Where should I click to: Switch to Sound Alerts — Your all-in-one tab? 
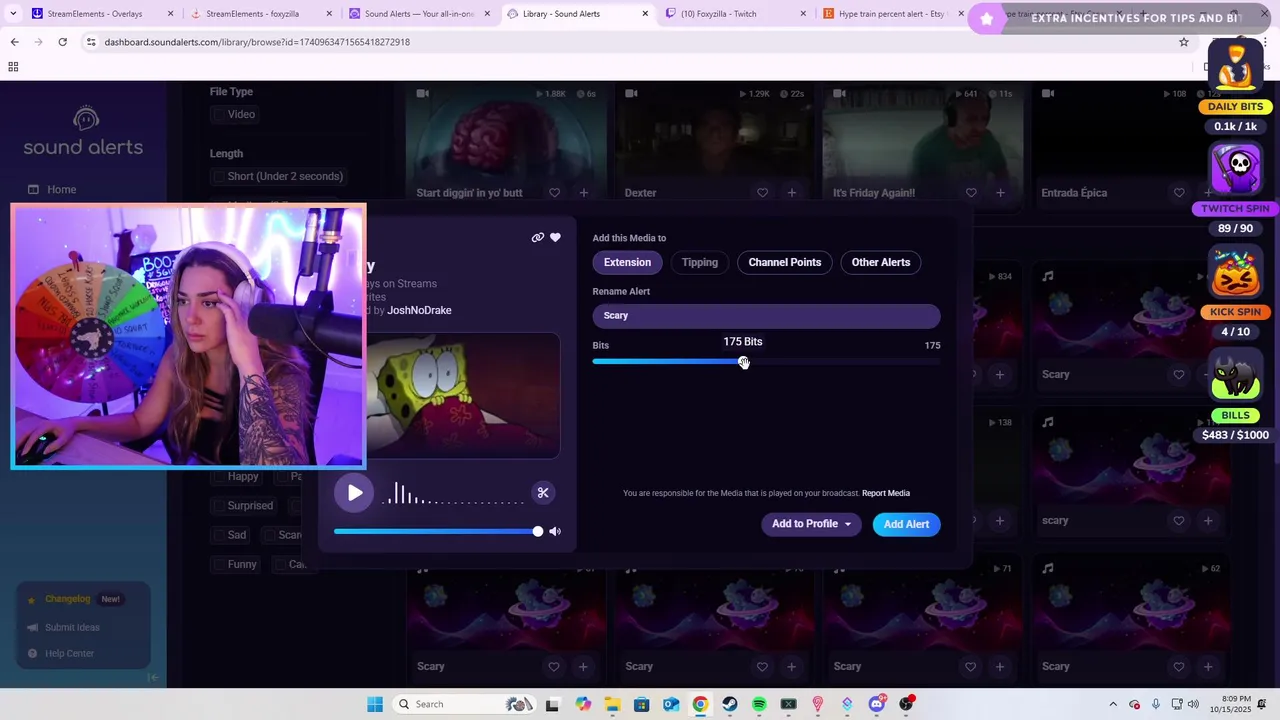pyautogui.click(x=418, y=14)
